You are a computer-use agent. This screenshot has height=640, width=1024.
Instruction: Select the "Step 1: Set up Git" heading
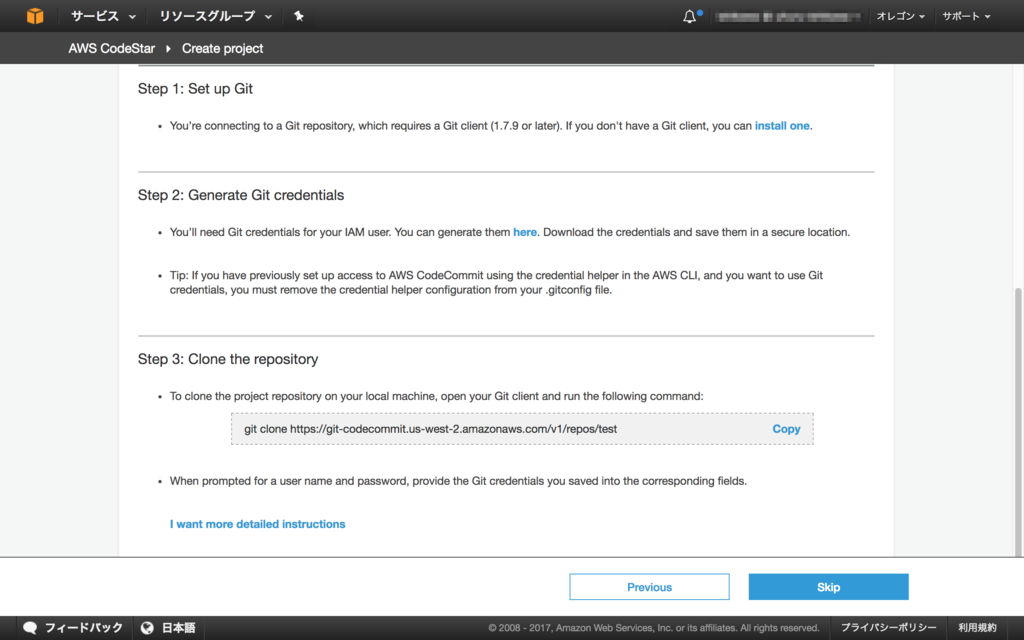pos(195,89)
